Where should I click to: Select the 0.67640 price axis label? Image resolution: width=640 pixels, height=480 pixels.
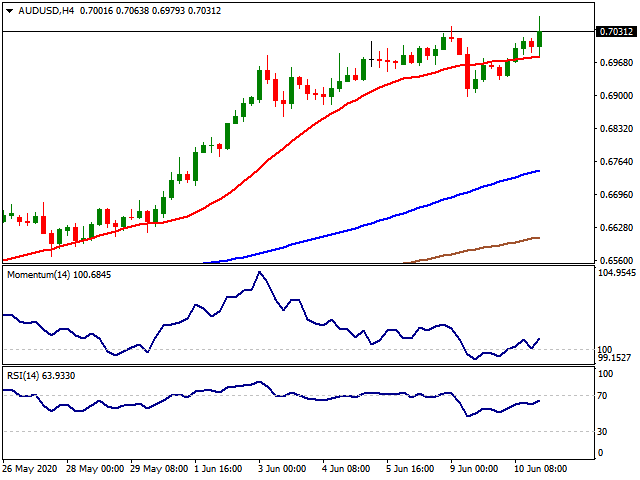(x=616, y=162)
